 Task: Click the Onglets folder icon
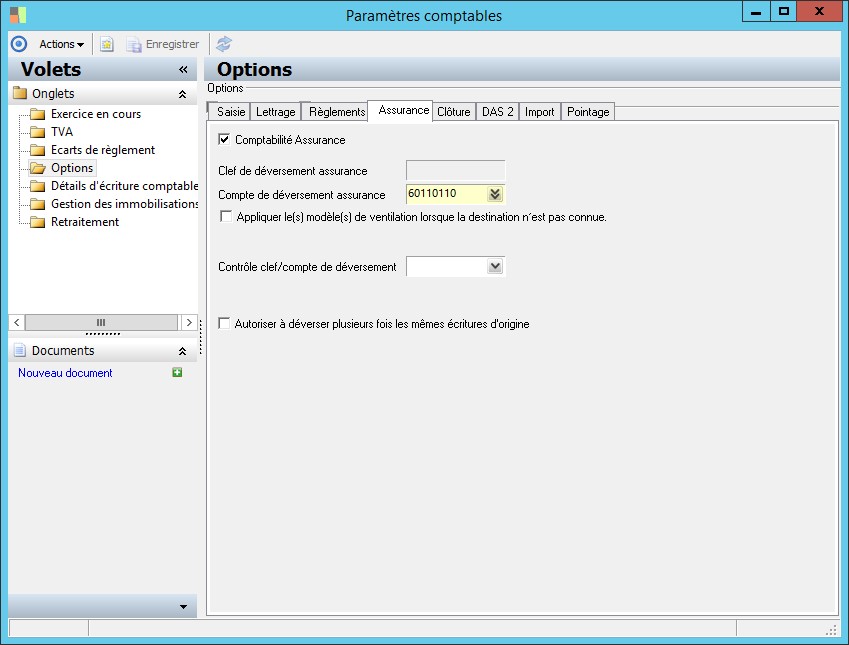point(20,93)
